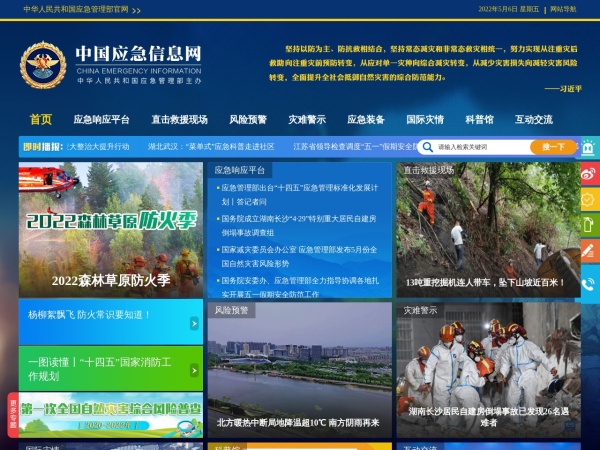Go to 首页 navigation tab
This screenshot has height=450, width=600.
41,119
